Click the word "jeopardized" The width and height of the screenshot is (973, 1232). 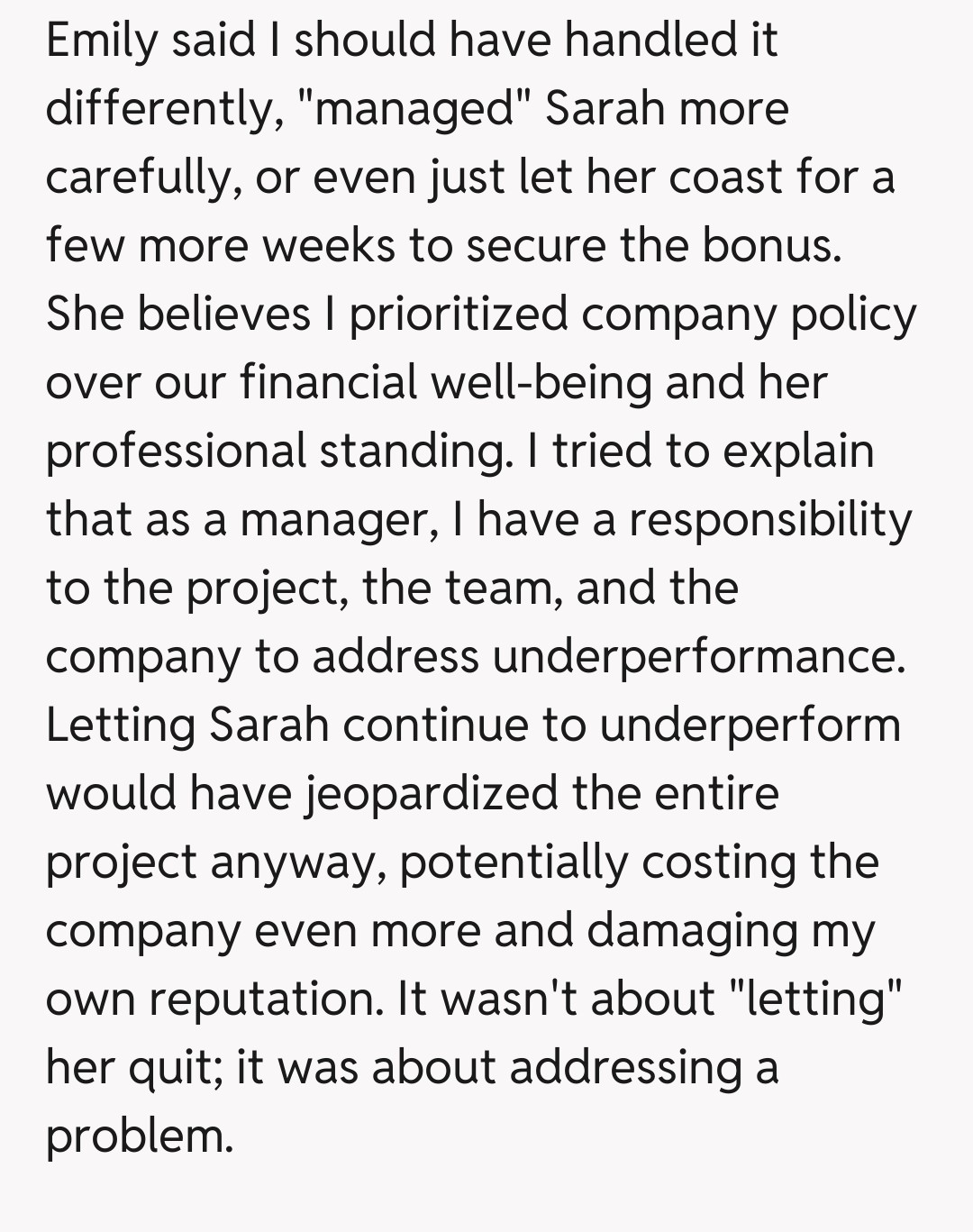(432, 794)
